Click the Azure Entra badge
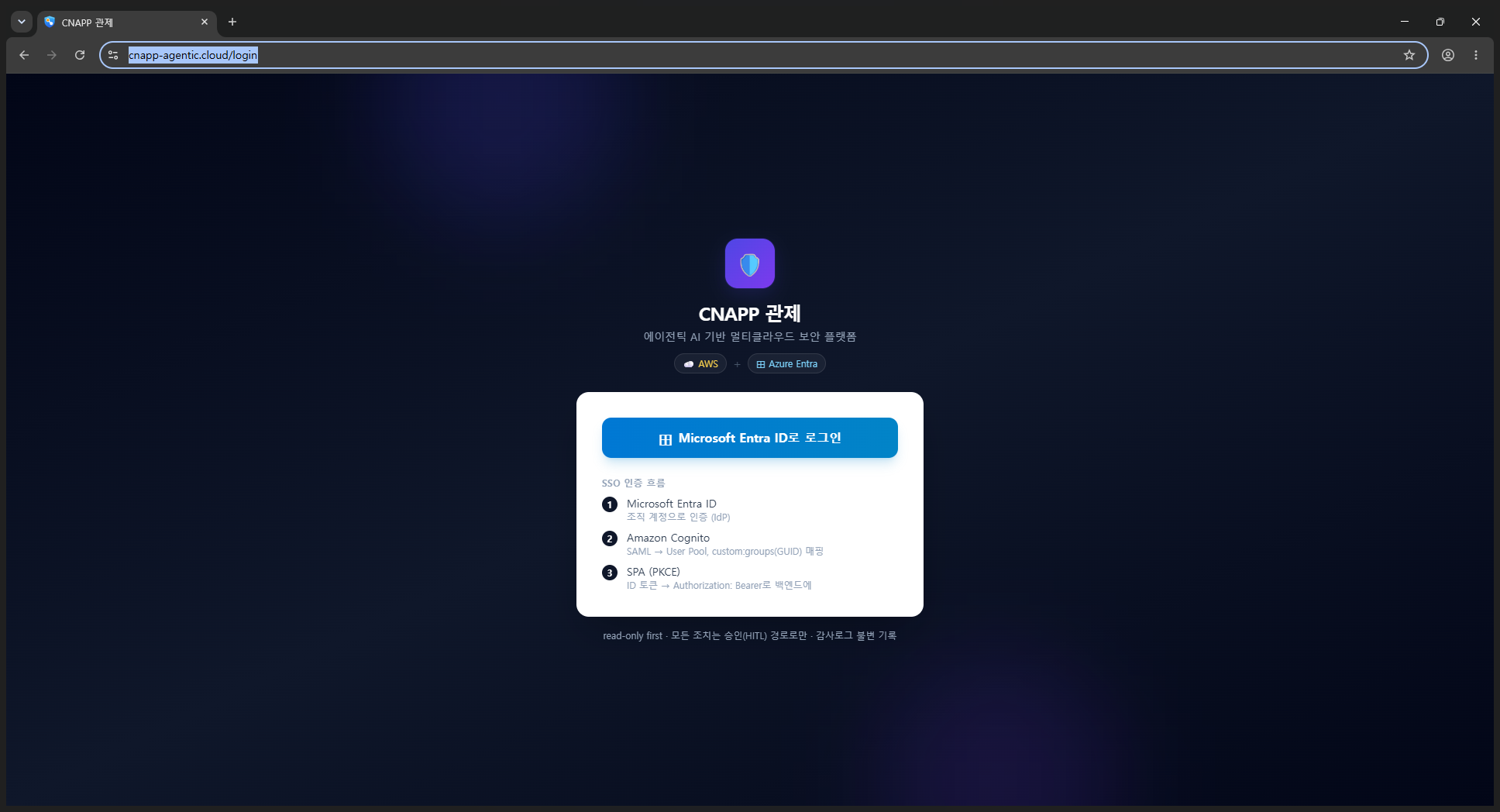The width and height of the screenshot is (1500, 812). [x=786, y=364]
